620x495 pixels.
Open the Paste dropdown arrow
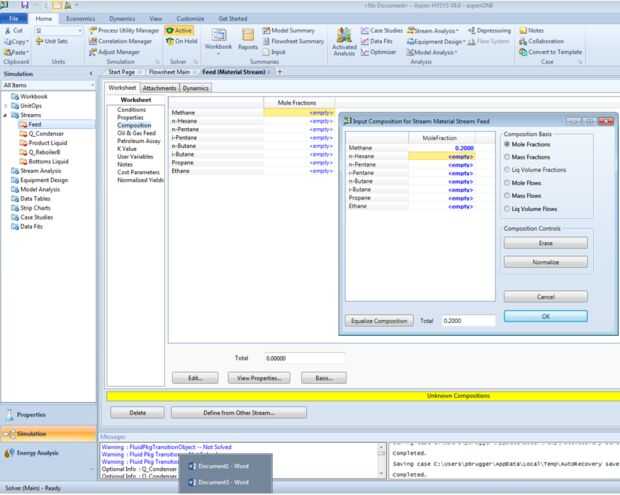[27, 53]
